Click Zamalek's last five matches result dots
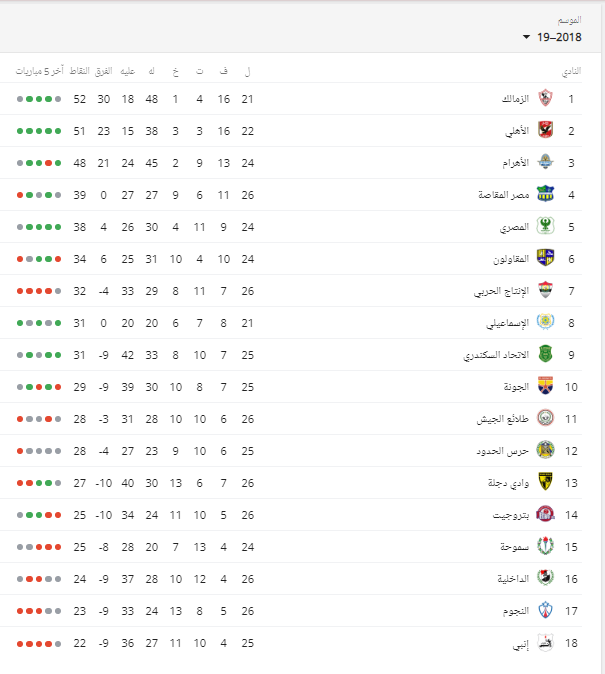 point(39,99)
